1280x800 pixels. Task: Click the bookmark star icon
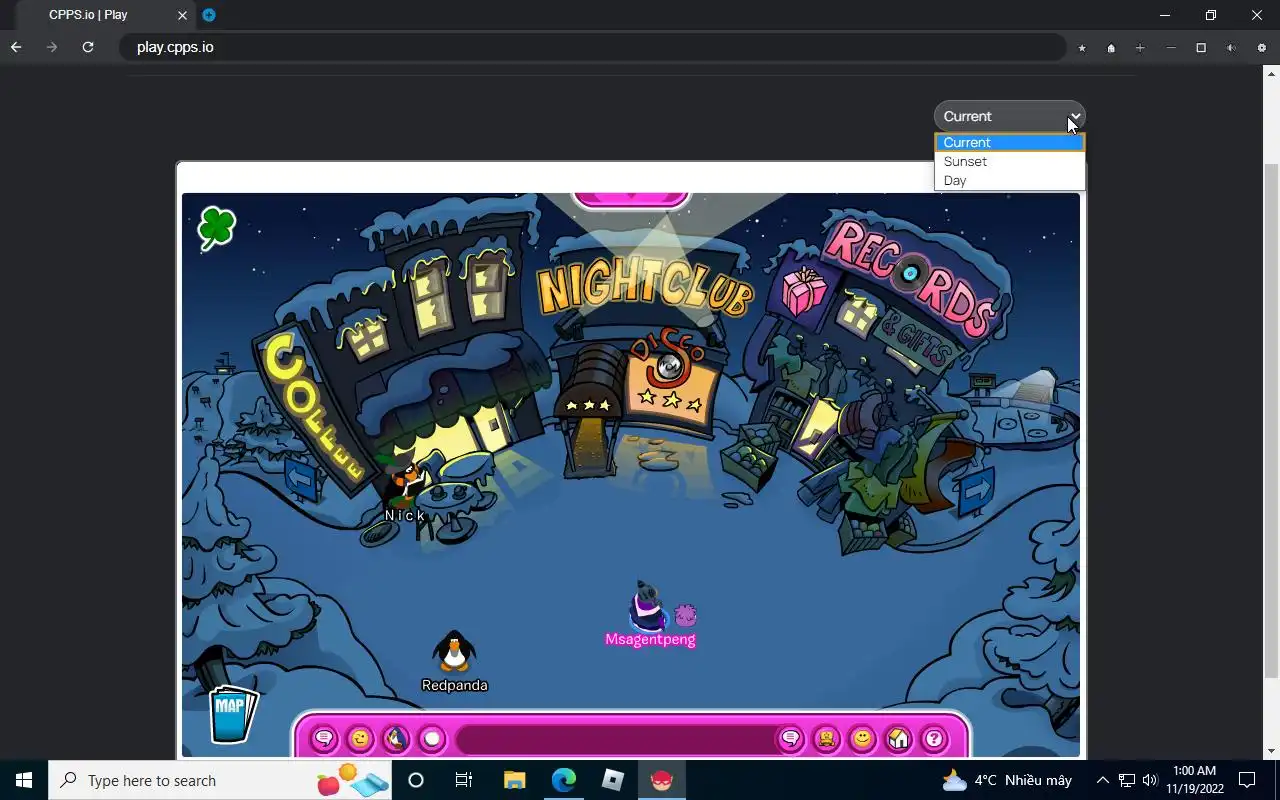coord(1081,48)
